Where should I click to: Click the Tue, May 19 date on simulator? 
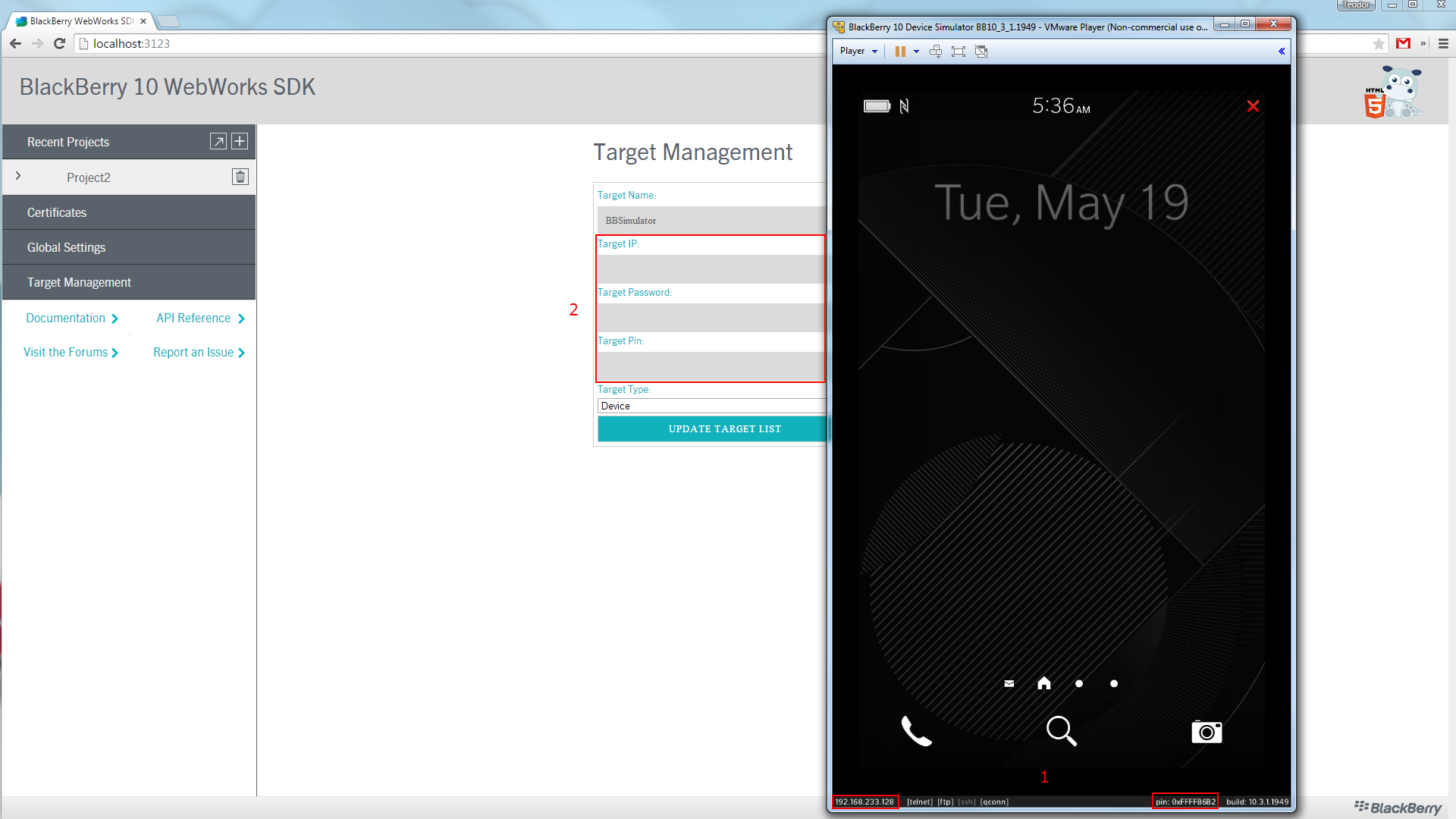[x=1061, y=203]
